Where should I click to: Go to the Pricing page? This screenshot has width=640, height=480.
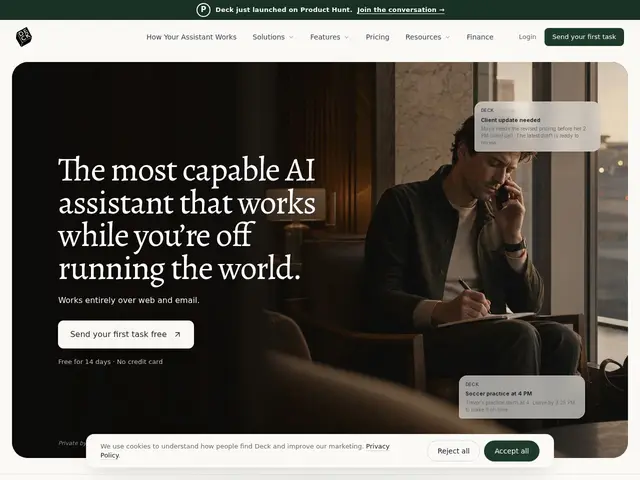click(x=377, y=37)
